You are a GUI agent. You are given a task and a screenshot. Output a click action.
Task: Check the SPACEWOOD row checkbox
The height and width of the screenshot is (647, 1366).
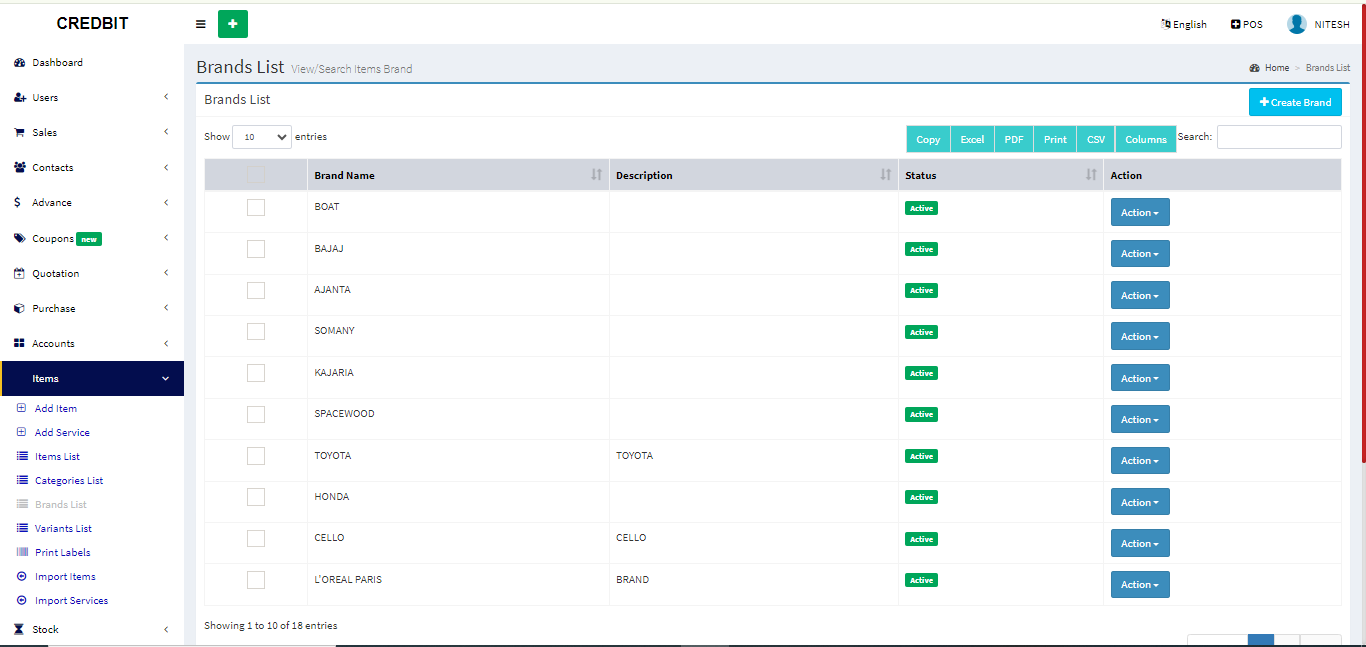click(256, 414)
